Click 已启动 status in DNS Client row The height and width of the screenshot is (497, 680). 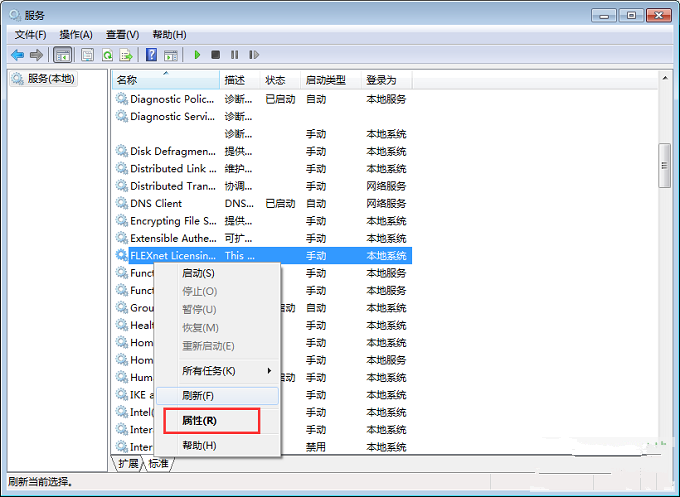point(281,203)
